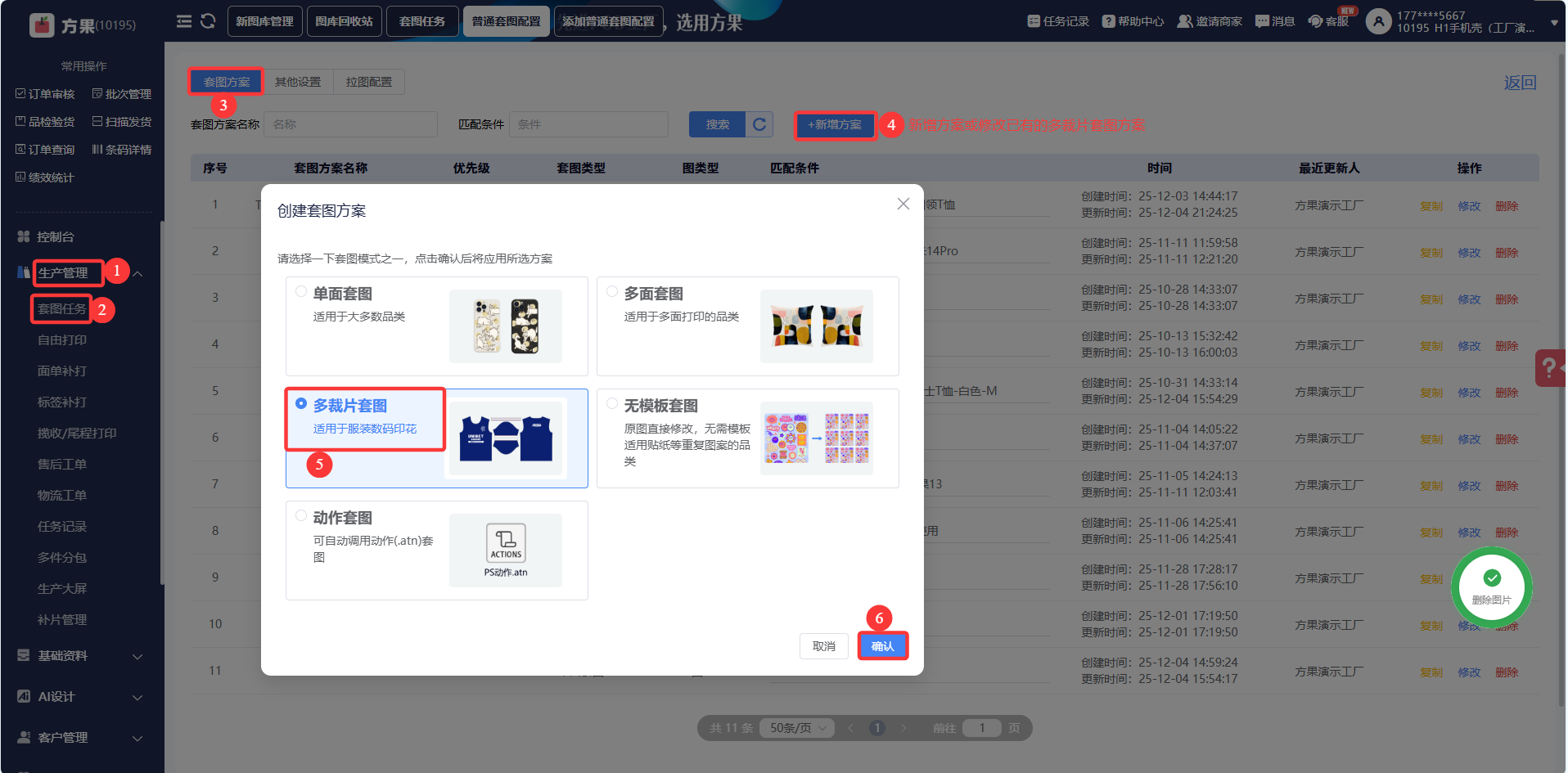1568x773 pixels.
Task: Select the 动作套图 radio option
Action: (x=301, y=516)
